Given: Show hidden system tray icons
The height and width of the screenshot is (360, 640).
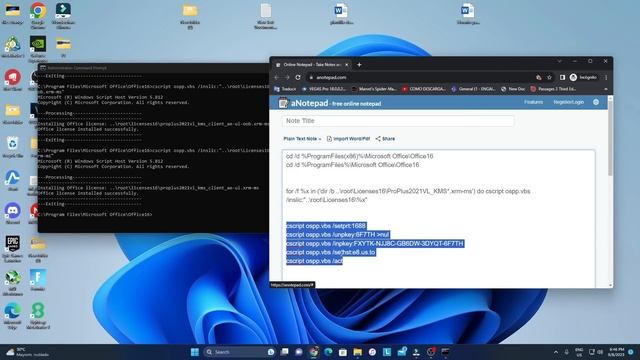Looking at the screenshot, I should tap(556, 352).
